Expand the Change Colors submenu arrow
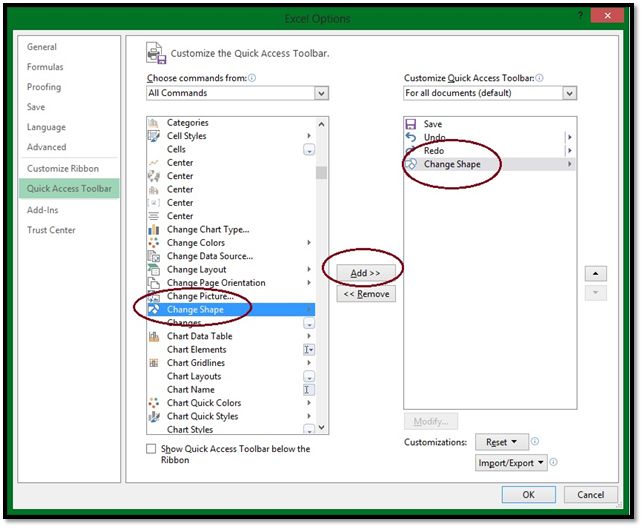Image resolution: width=643 pixels, height=528 pixels. coord(309,243)
